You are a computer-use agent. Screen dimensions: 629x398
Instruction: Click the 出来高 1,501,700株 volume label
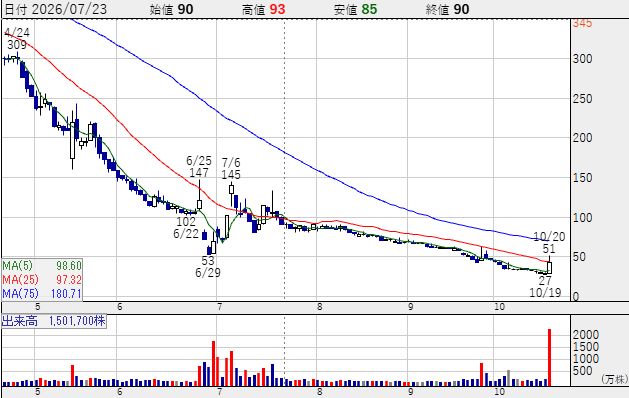click(54, 321)
